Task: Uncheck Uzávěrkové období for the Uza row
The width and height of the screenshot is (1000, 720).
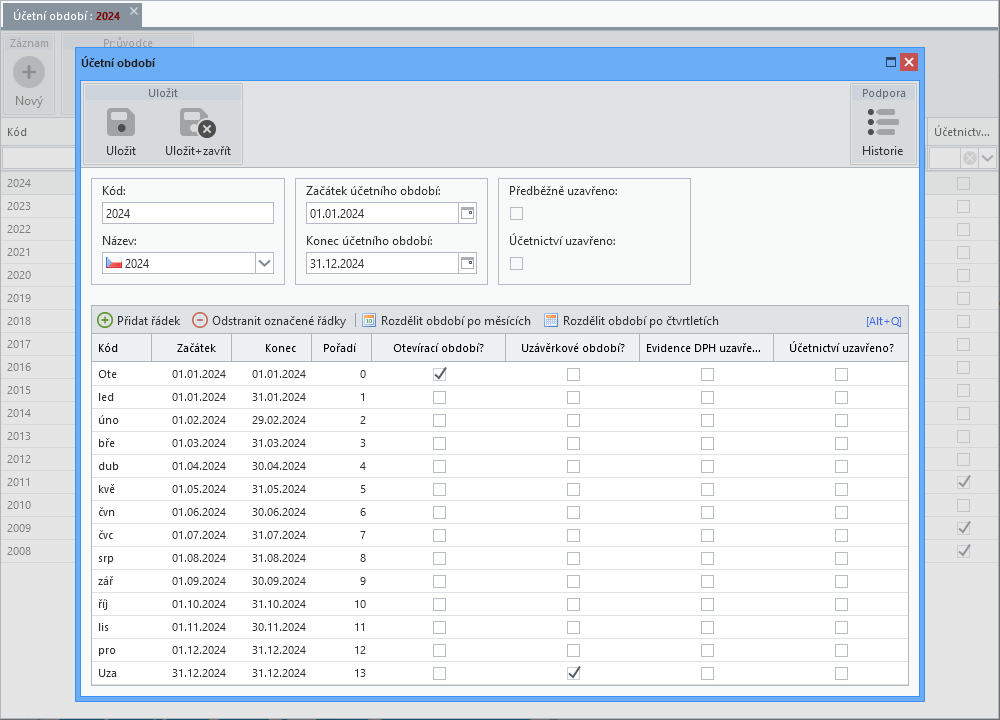Action: point(573,673)
